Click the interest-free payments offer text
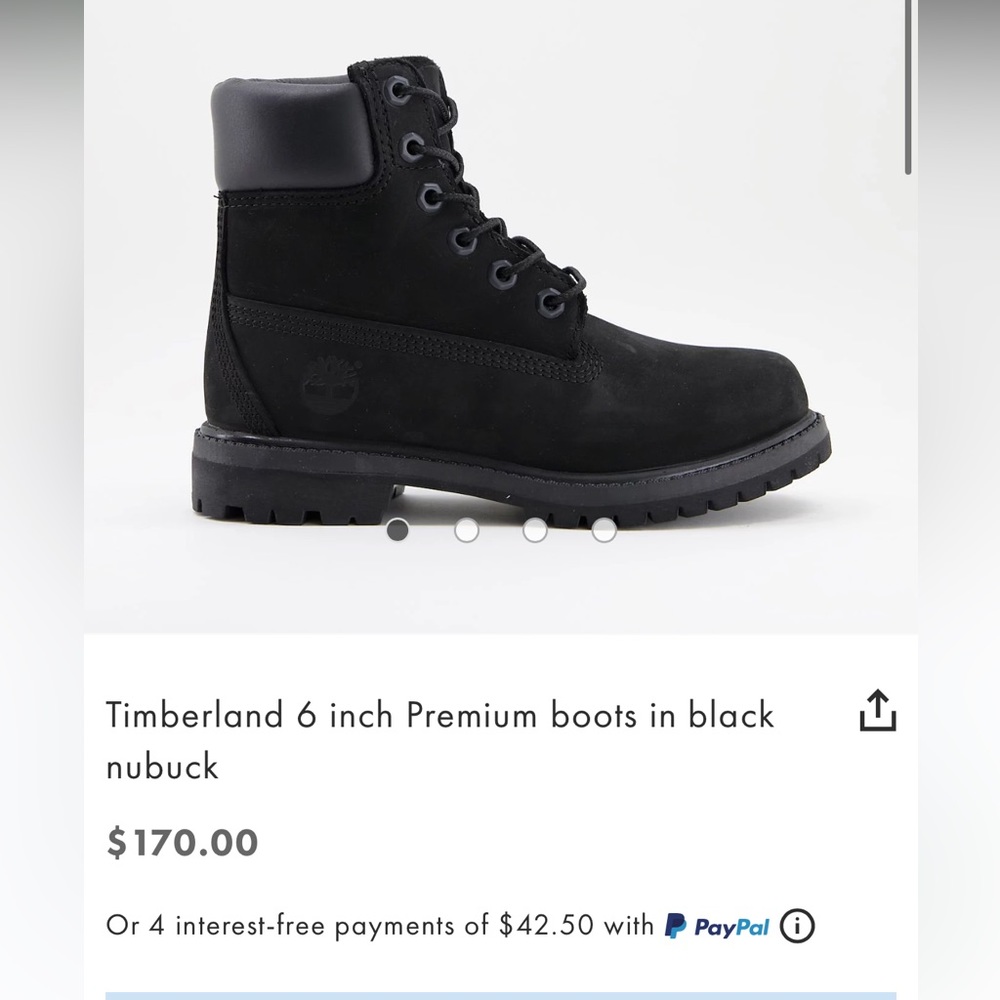This screenshot has width=1000, height=1000. (380, 926)
